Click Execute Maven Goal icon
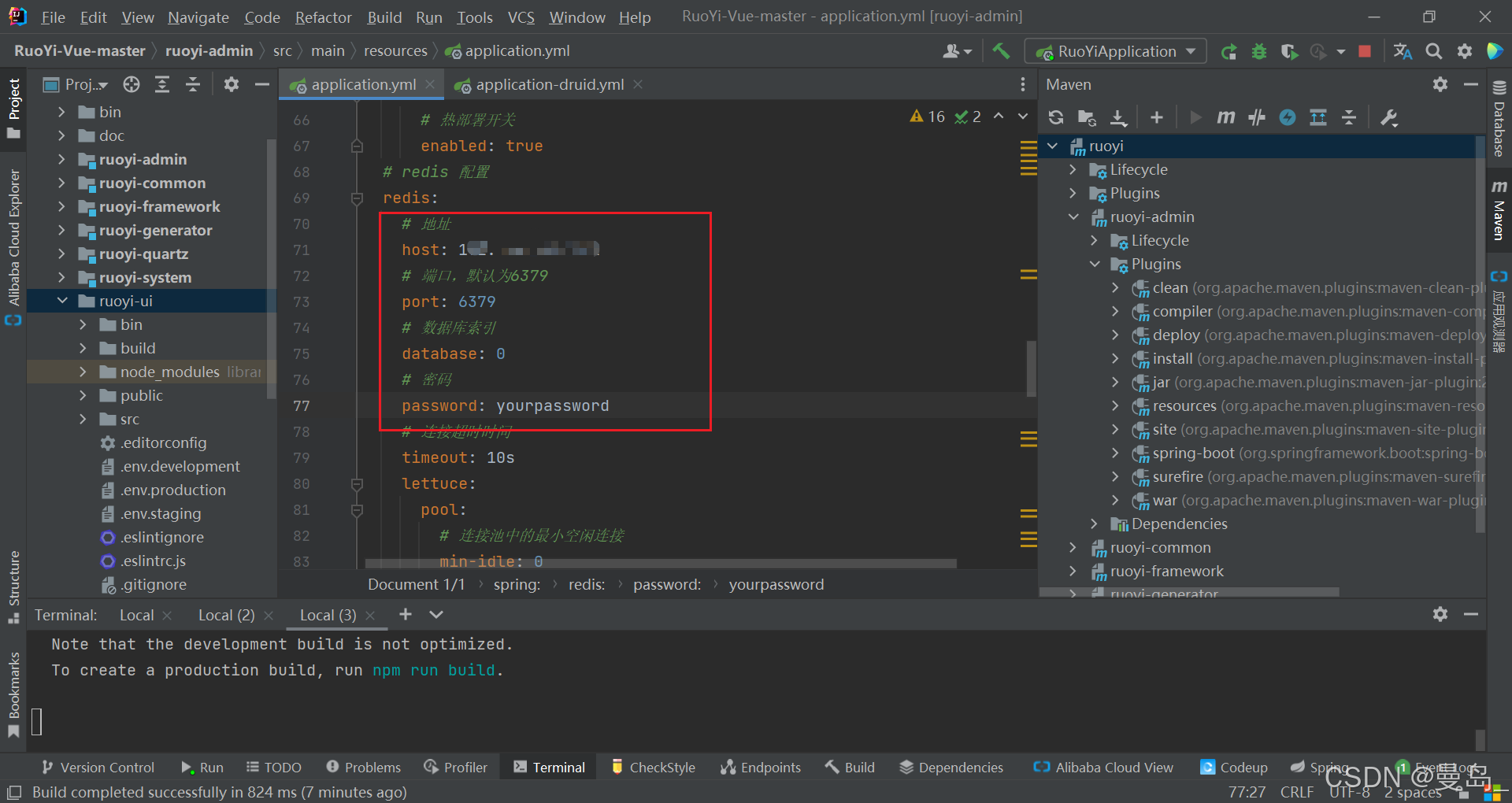Viewport: 1512px width, 803px height. (1225, 118)
